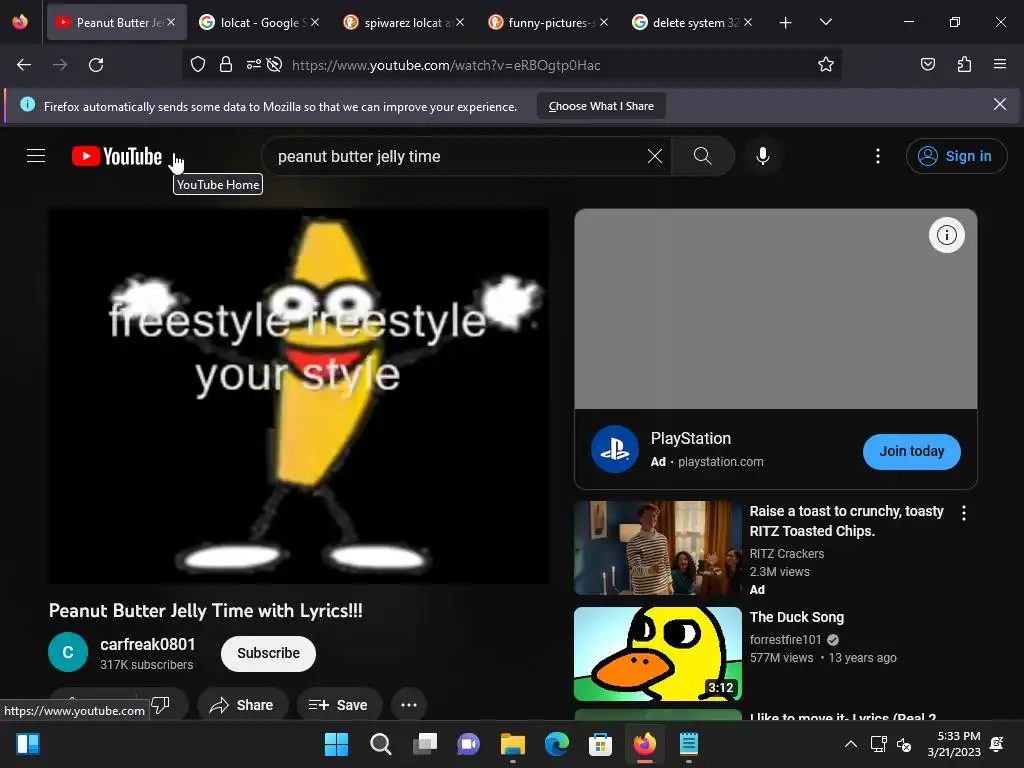Open Notepad from taskbar

(x=689, y=744)
